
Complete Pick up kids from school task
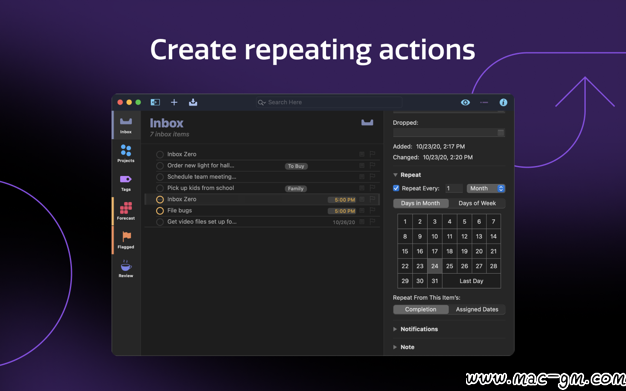point(160,188)
